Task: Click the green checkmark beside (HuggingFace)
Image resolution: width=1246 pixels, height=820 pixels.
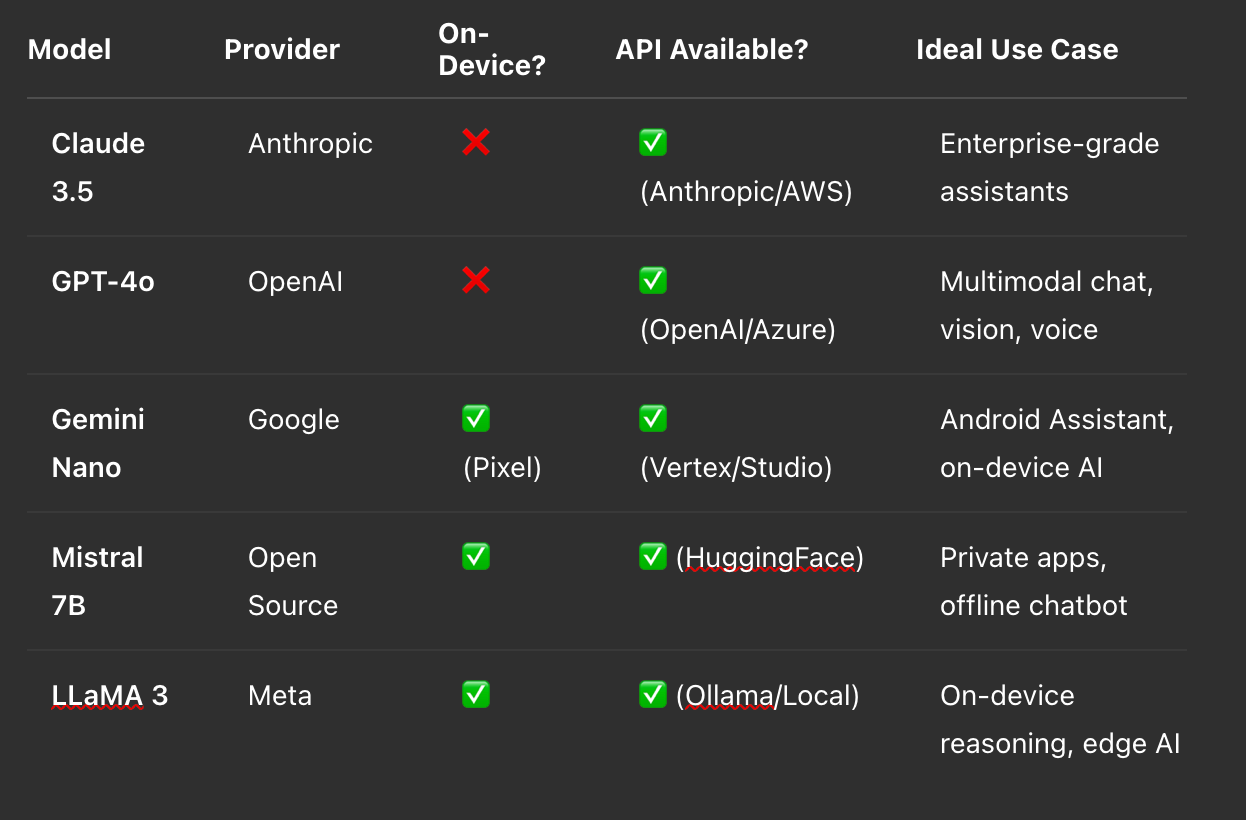Action: 653,557
